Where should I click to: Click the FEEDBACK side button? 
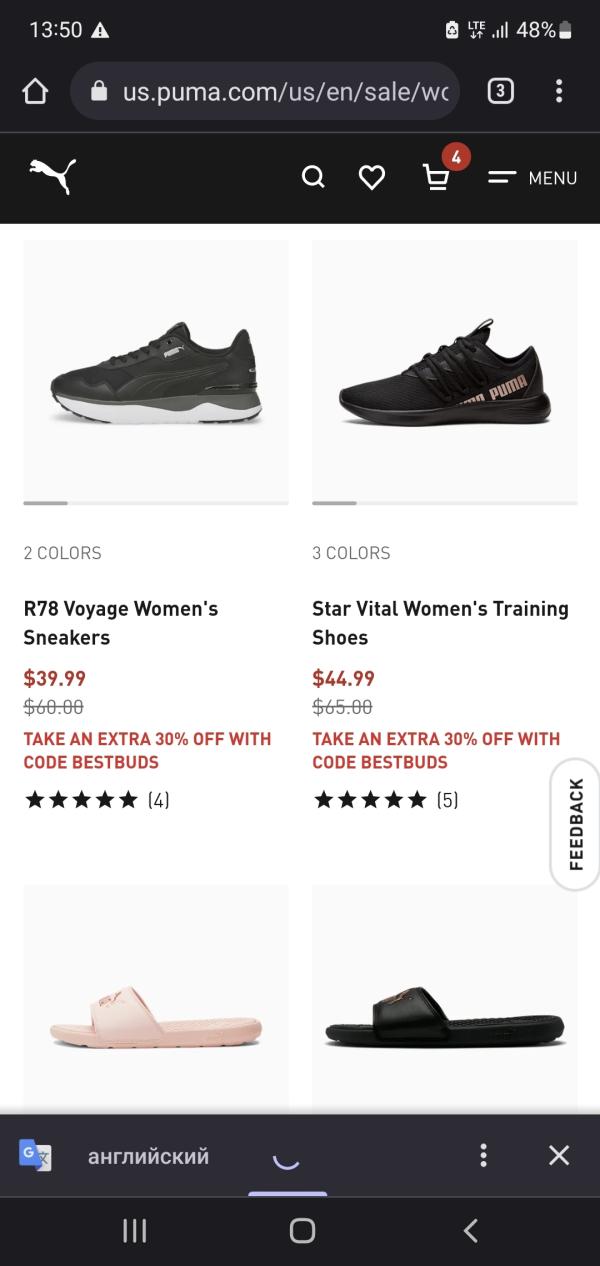[x=576, y=824]
